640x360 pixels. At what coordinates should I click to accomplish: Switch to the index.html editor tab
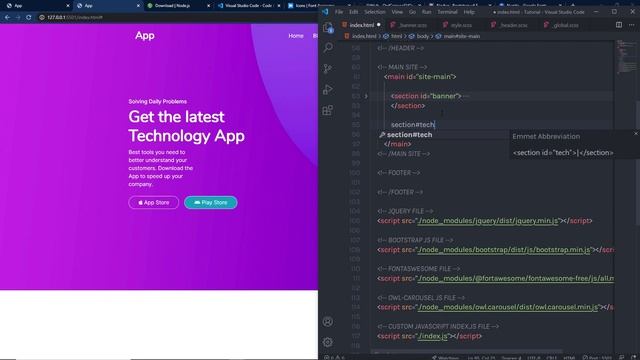point(361,25)
